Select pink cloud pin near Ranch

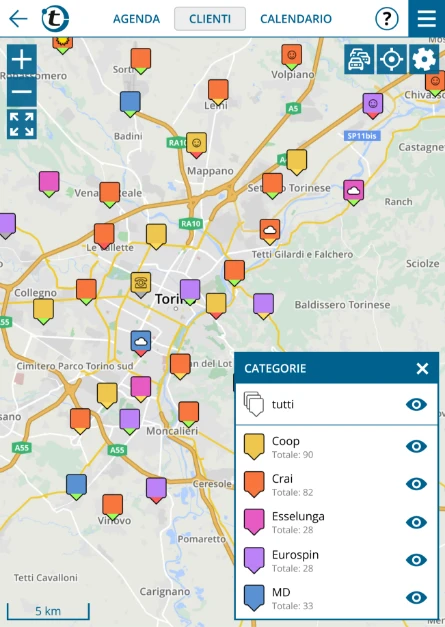point(353,192)
